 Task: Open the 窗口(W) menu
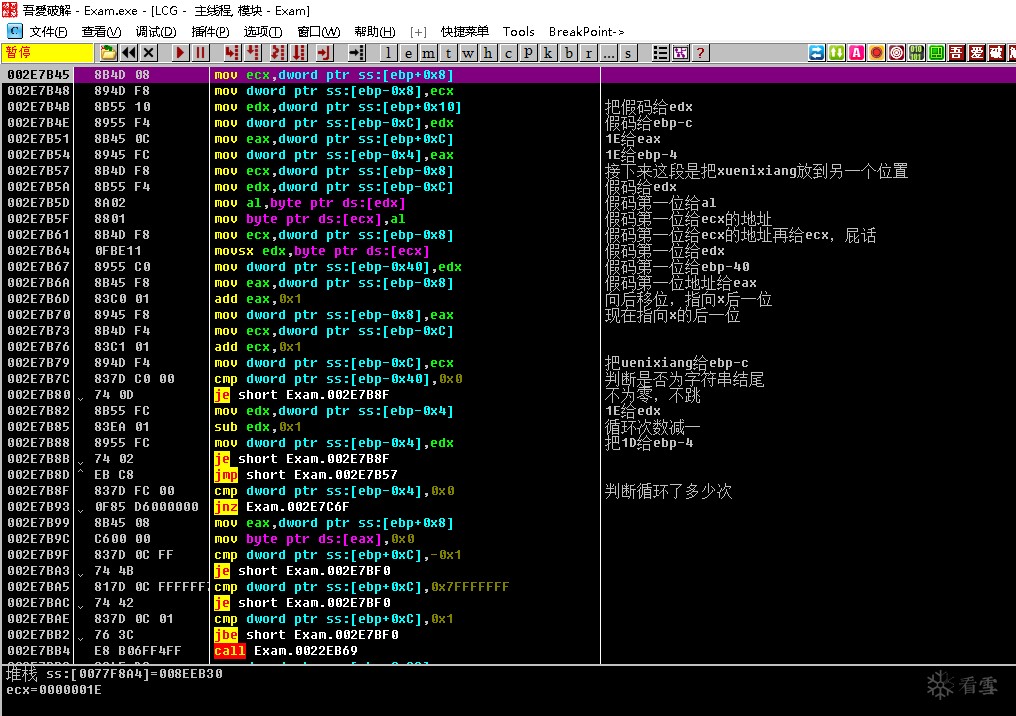tap(319, 32)
